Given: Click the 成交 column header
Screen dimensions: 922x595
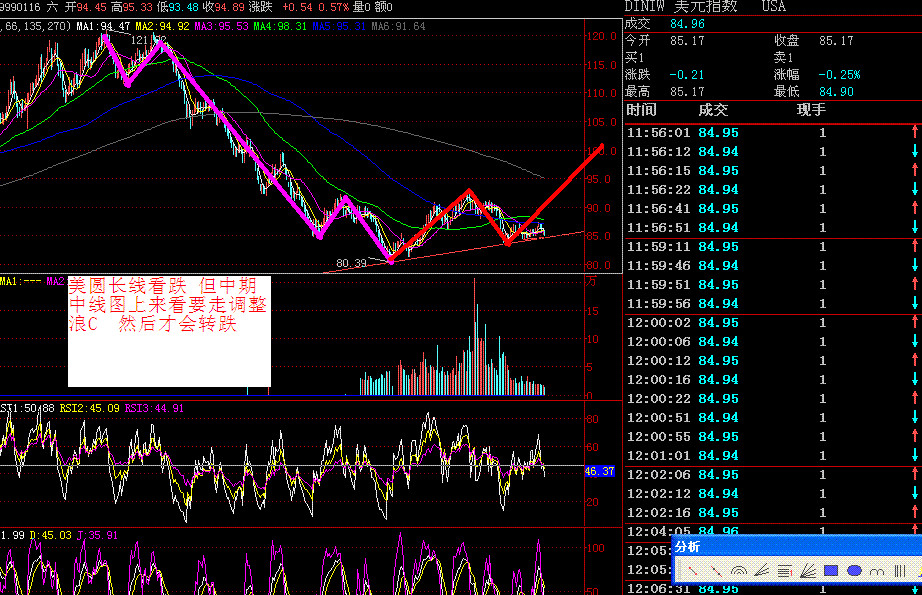Looking at the screenshot, I should click(714, 110).
